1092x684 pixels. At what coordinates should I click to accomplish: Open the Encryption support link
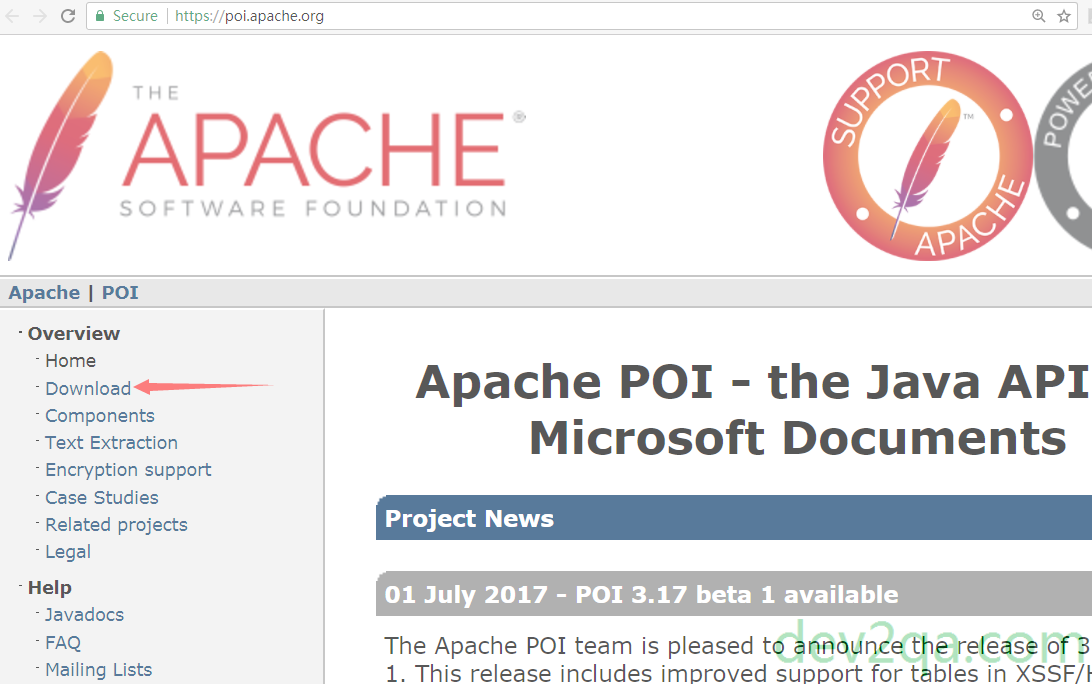[128, 470]
